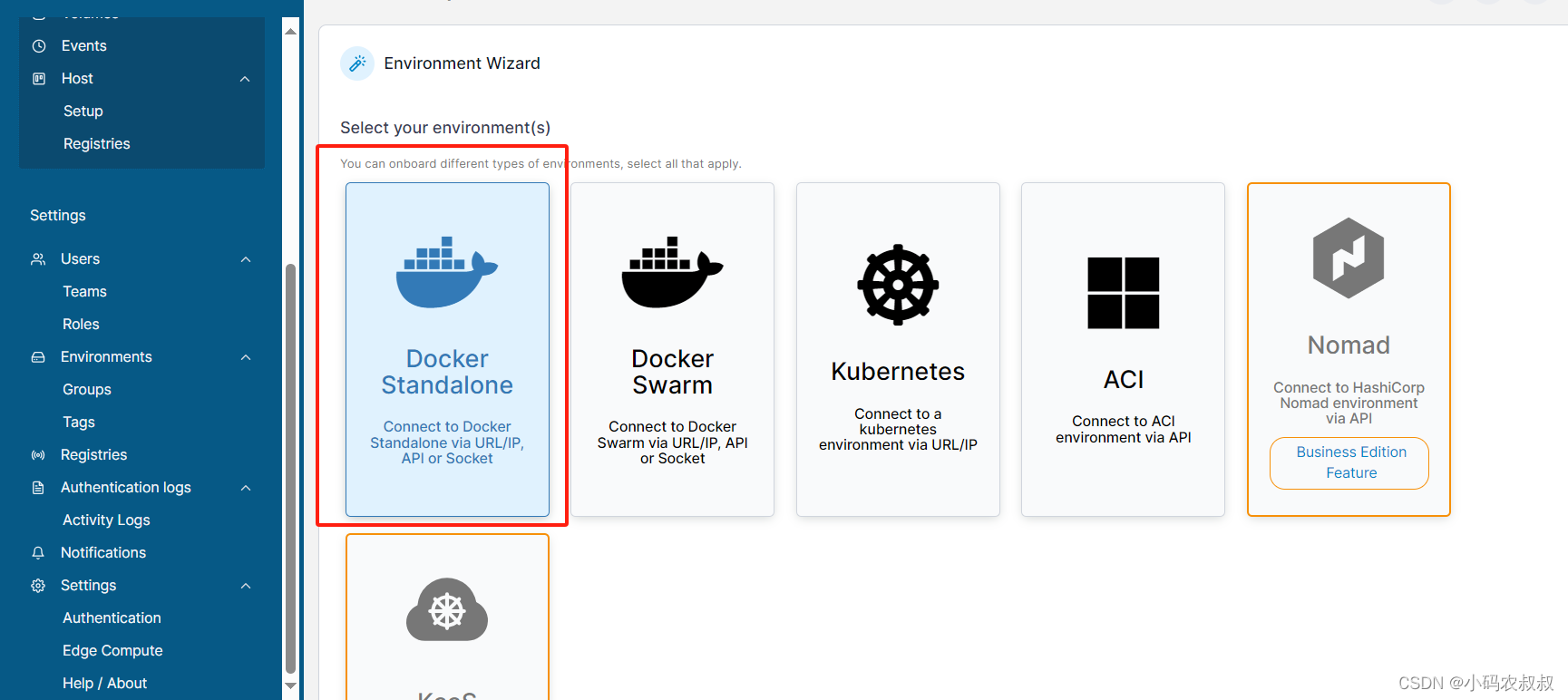1568x700 pixels.
Task: Click the Environments drive icon
Action: click(38, 356)
